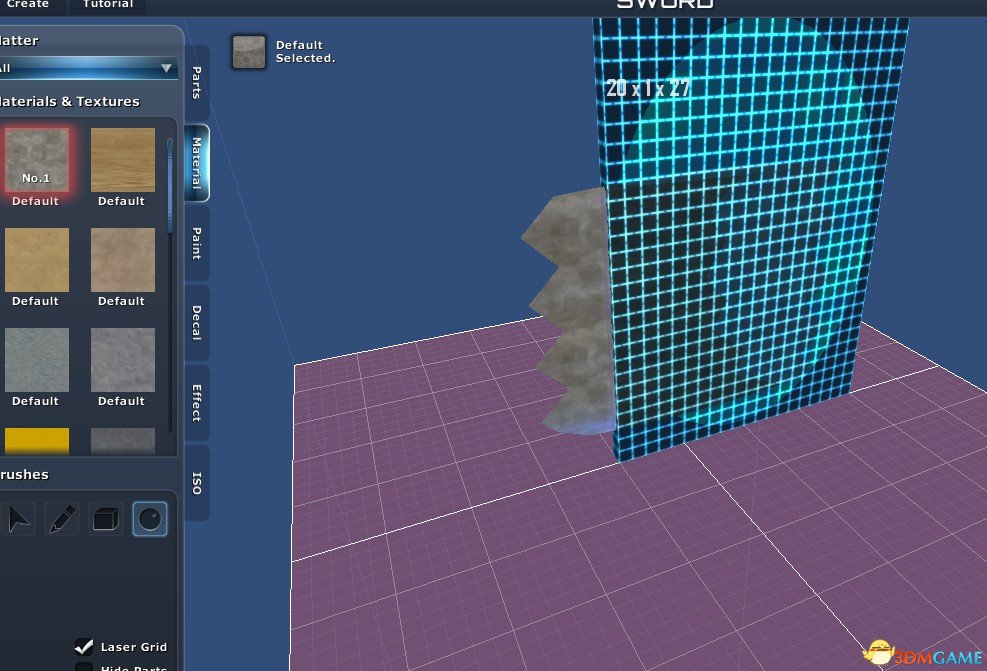The height and width of the screenshot is (671, 987).
Task: Open the ISO side tab
Action: point(197,483)
